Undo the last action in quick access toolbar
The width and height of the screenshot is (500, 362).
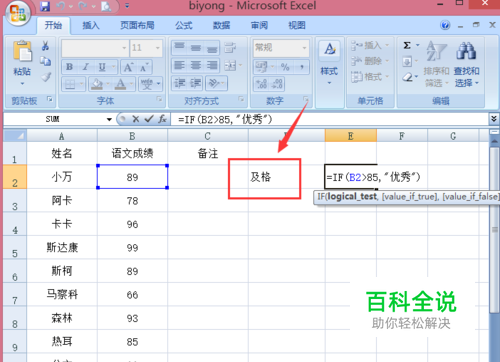61,6
